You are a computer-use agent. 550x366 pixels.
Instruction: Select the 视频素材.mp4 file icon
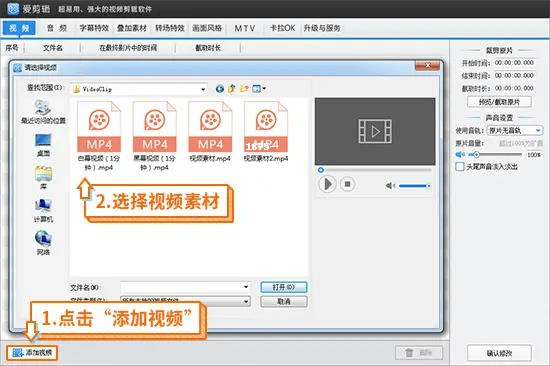[x=210, y=127]
